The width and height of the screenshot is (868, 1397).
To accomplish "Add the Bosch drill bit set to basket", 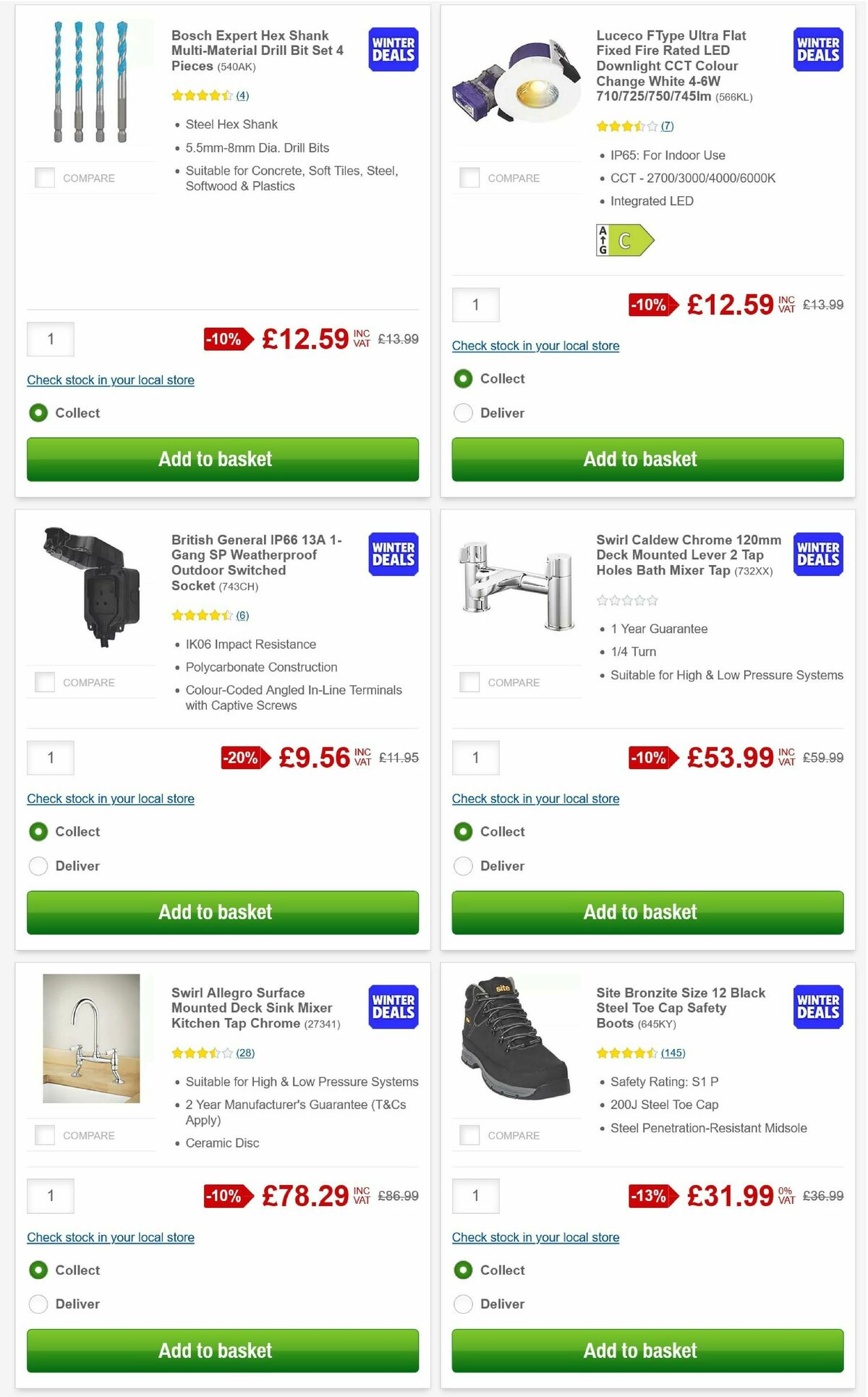I will [216, 459].
